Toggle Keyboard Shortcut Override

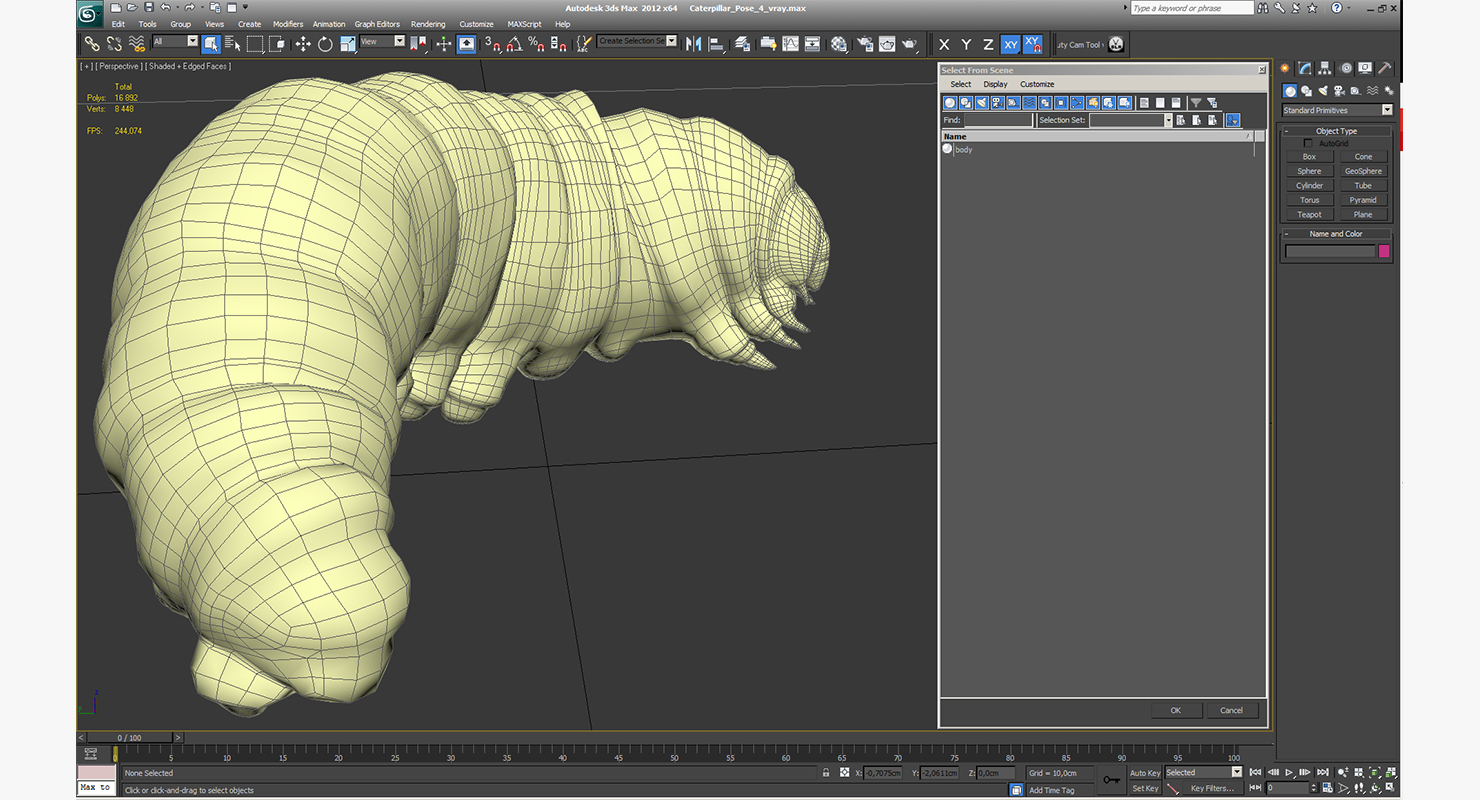tap(467, 44)
